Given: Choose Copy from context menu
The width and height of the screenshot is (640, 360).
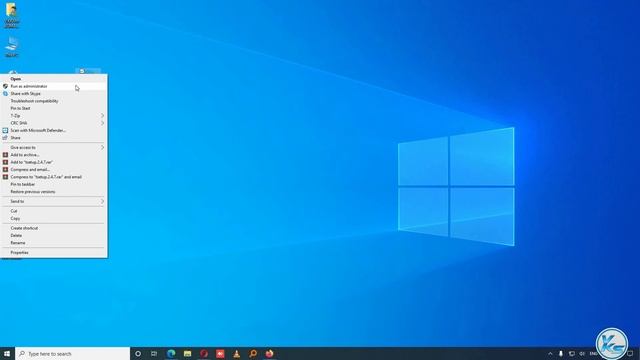Looking at the screenshot, I should [54, 218].
